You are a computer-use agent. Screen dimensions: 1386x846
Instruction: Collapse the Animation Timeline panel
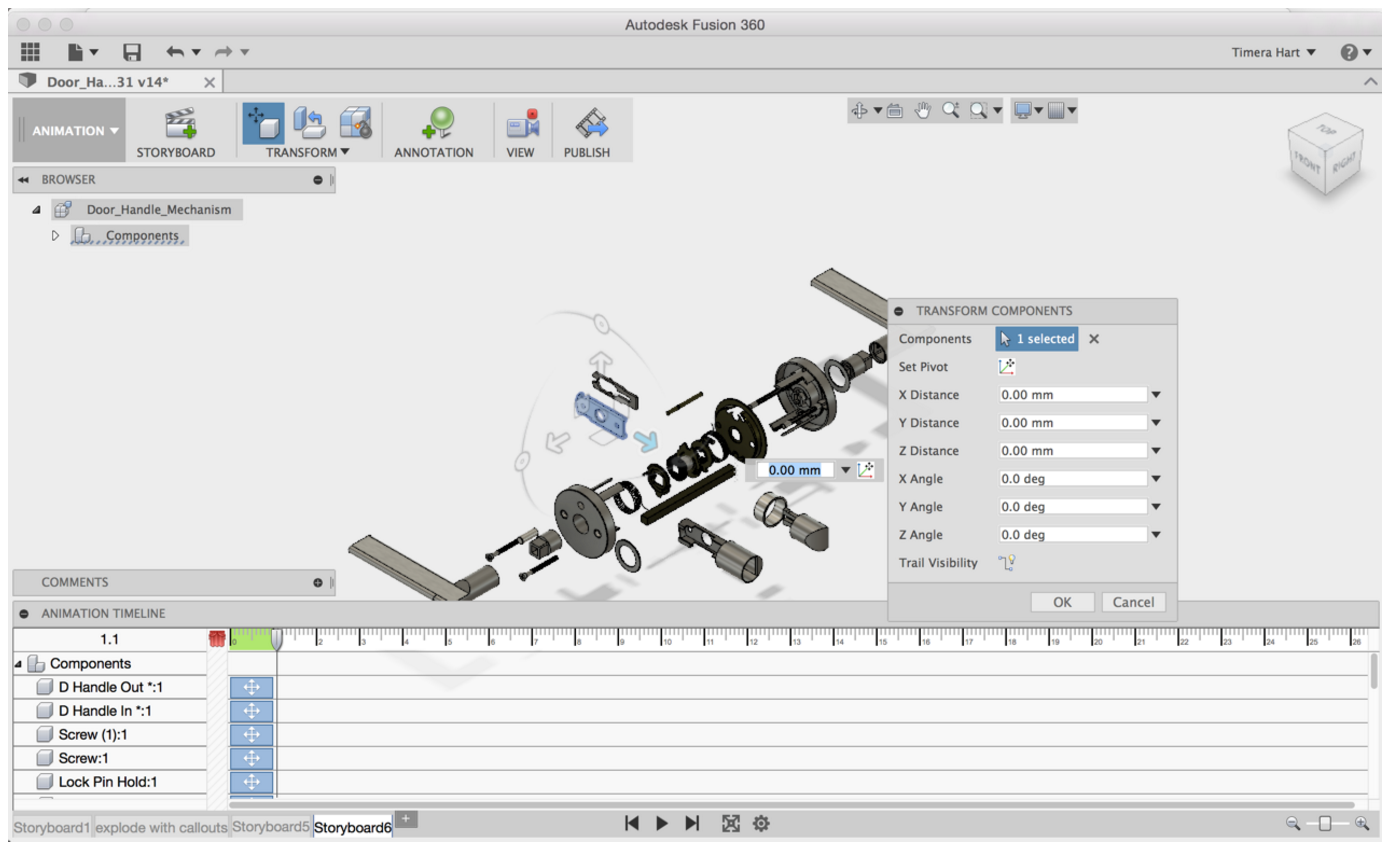pyautogui.click(x=24, y=614)
